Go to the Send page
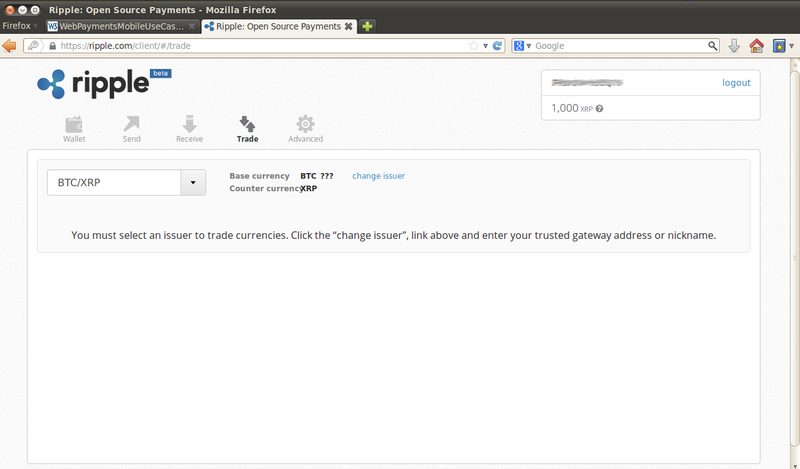This screenshot has width=800, height=469. [x=131, y=128]
